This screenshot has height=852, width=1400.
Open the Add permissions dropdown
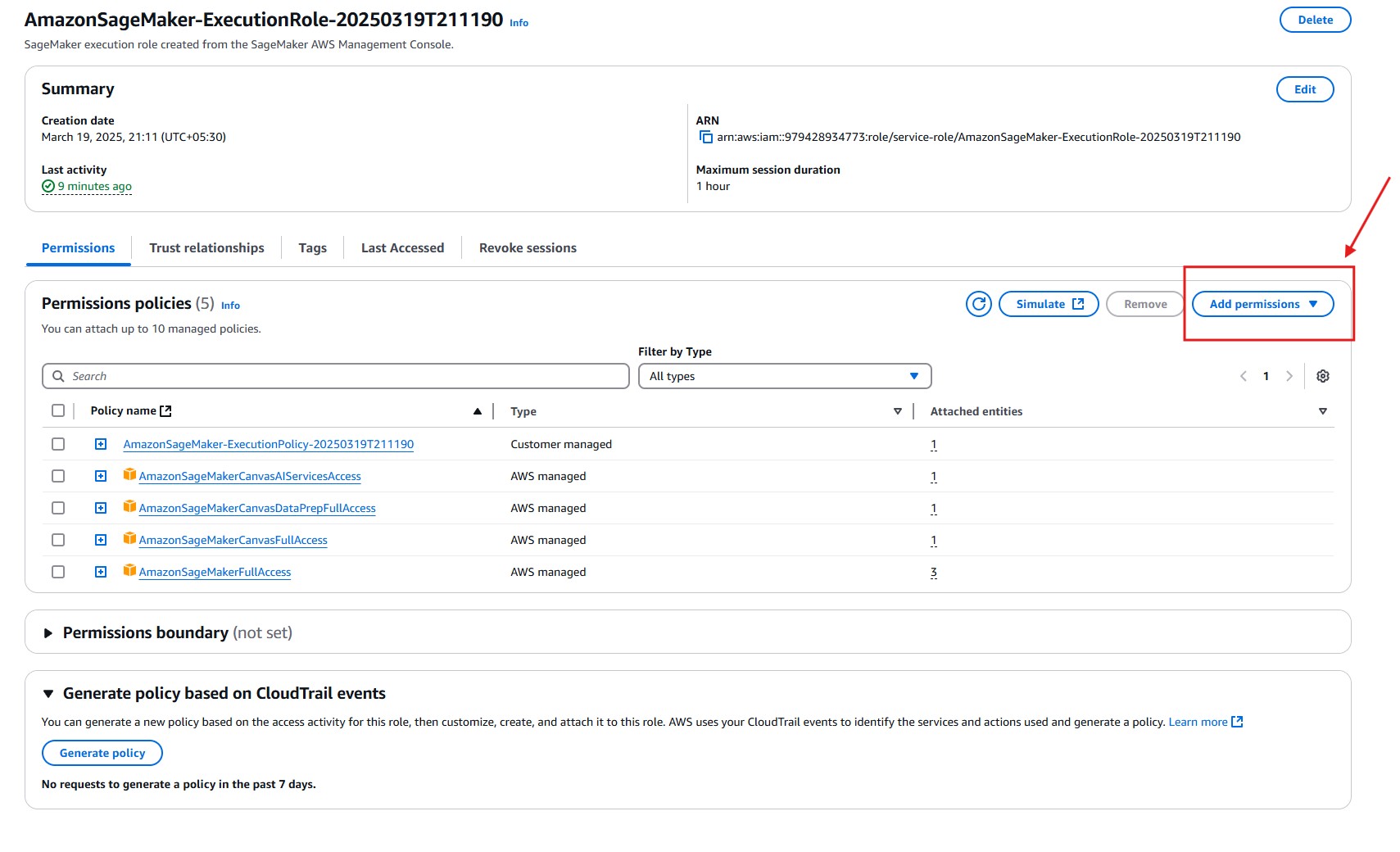click(1262, 304)
